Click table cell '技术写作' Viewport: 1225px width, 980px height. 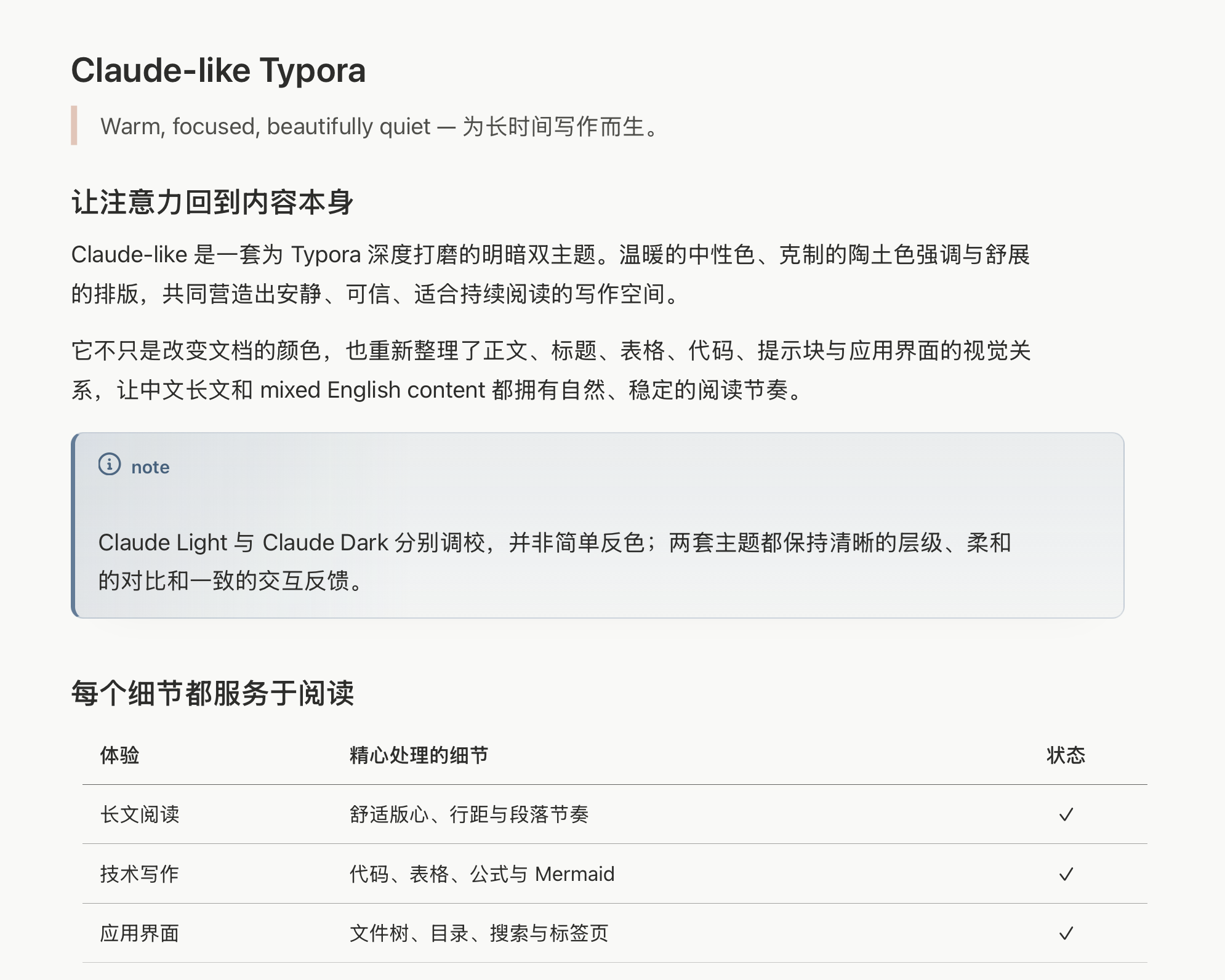[140, 874]
